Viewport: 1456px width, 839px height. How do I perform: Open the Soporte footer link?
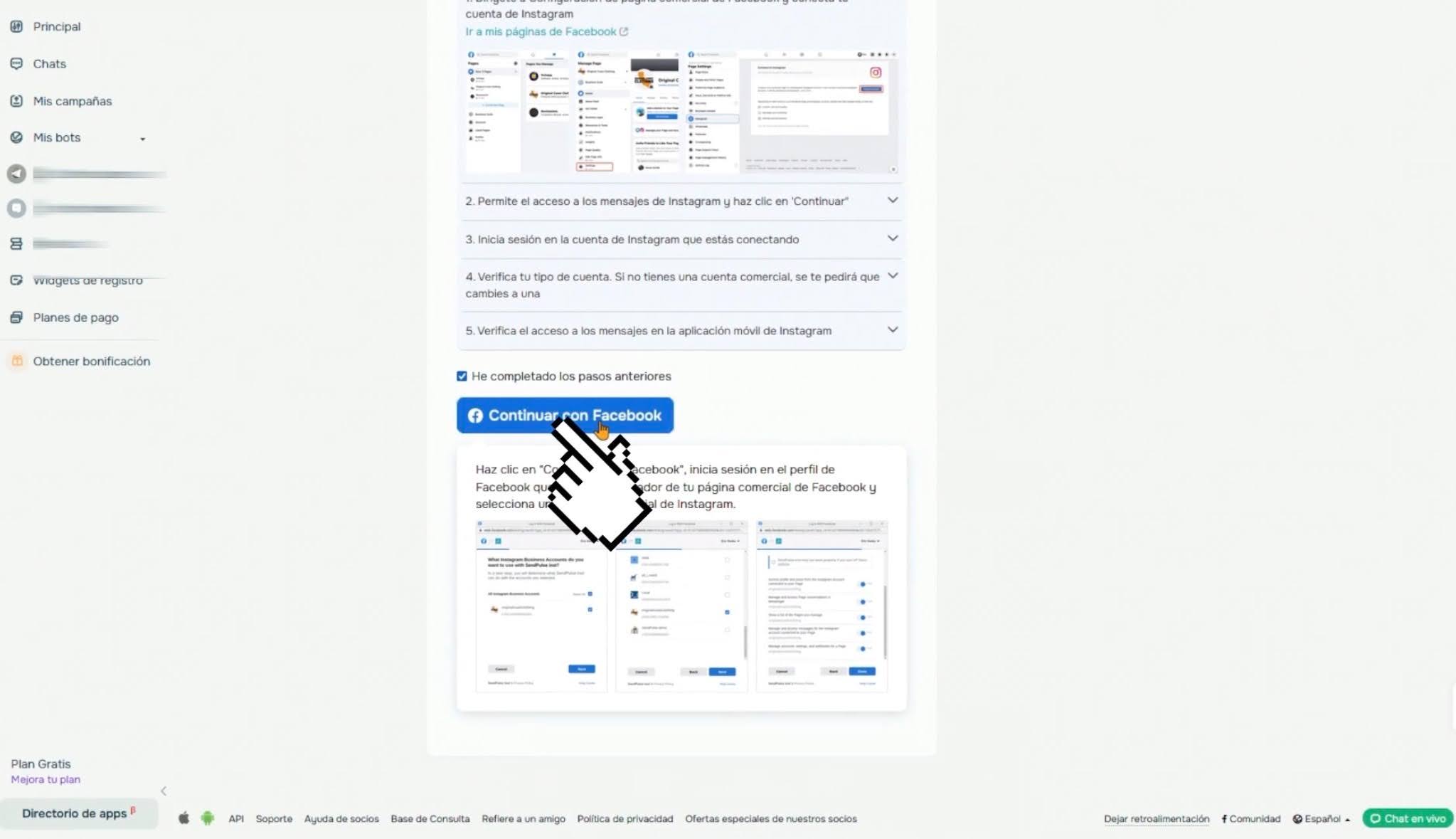click(274, 818)
